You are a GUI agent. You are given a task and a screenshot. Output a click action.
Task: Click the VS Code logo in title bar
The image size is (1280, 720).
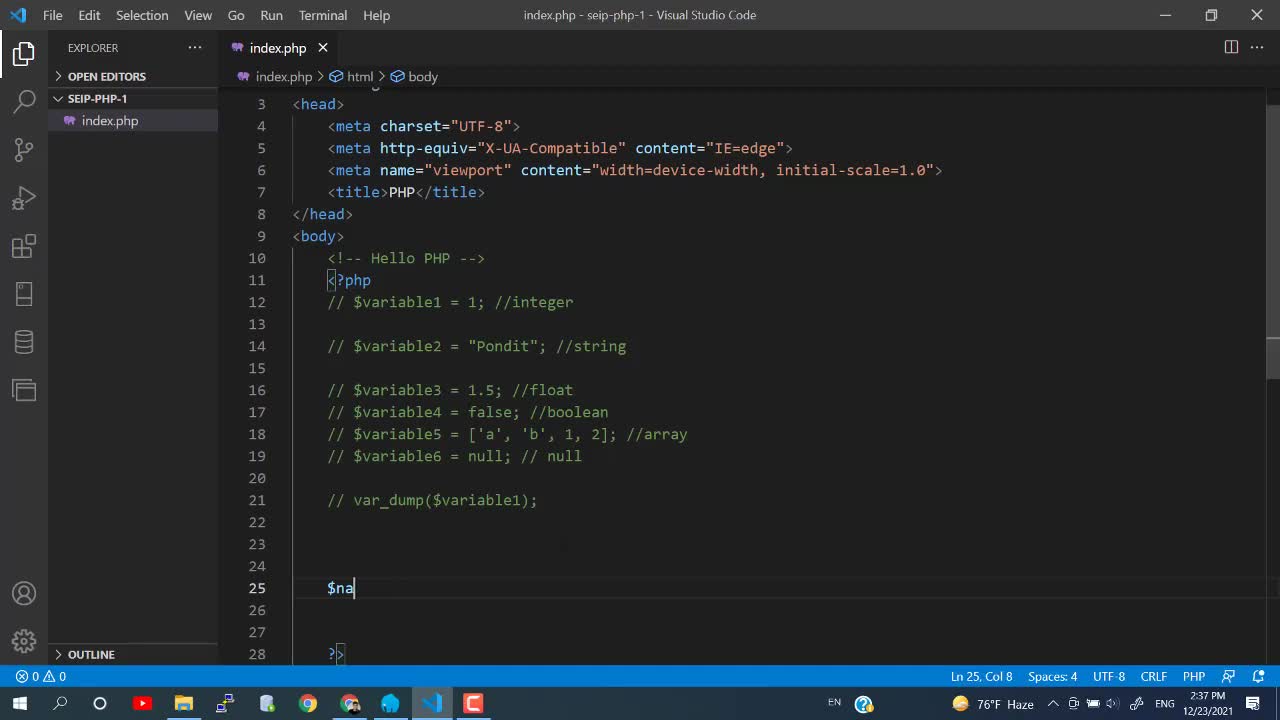click(18, 15)
